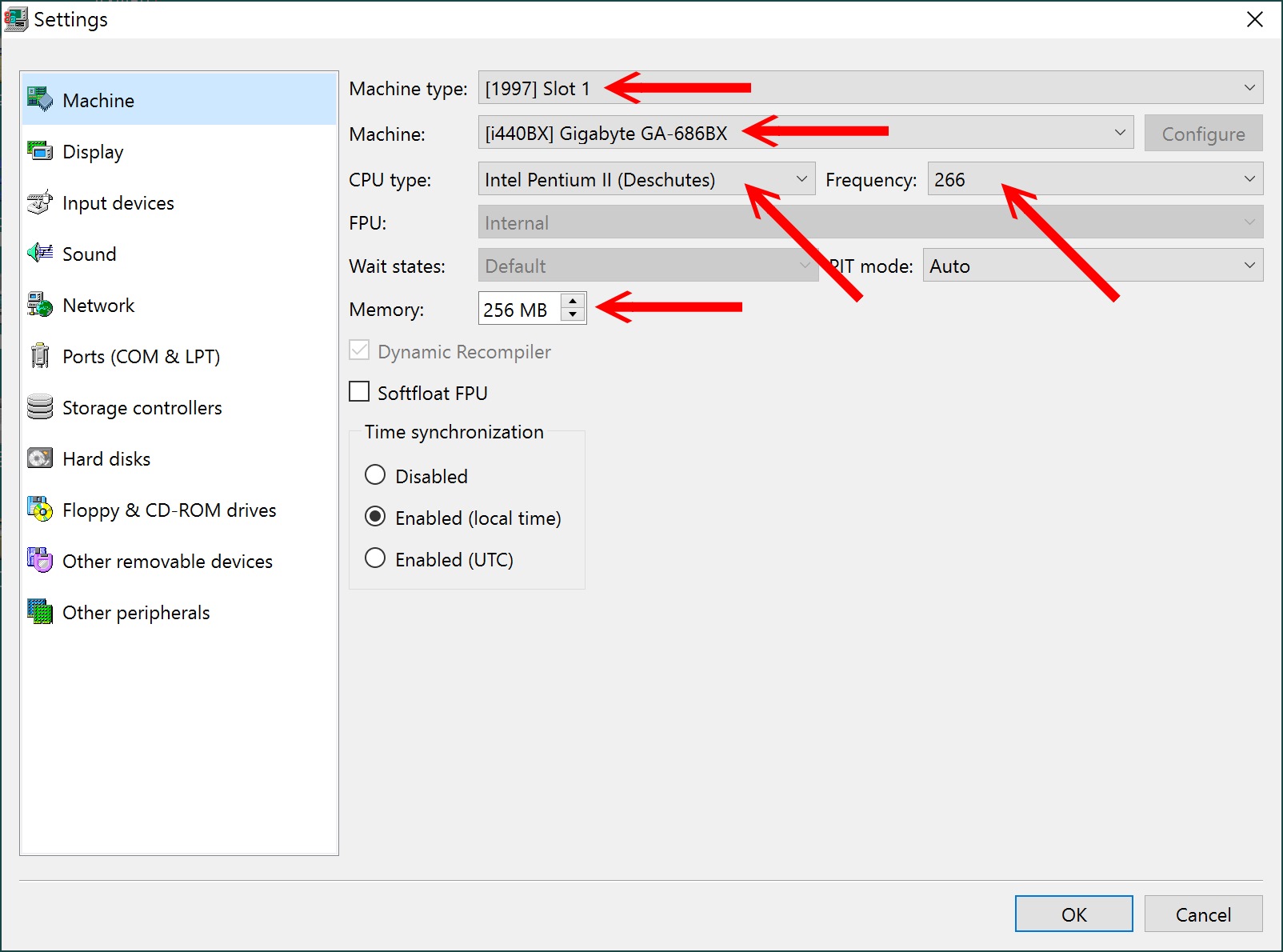
Task: Click the Other peripherals card icon
Action: coord(40,611)
